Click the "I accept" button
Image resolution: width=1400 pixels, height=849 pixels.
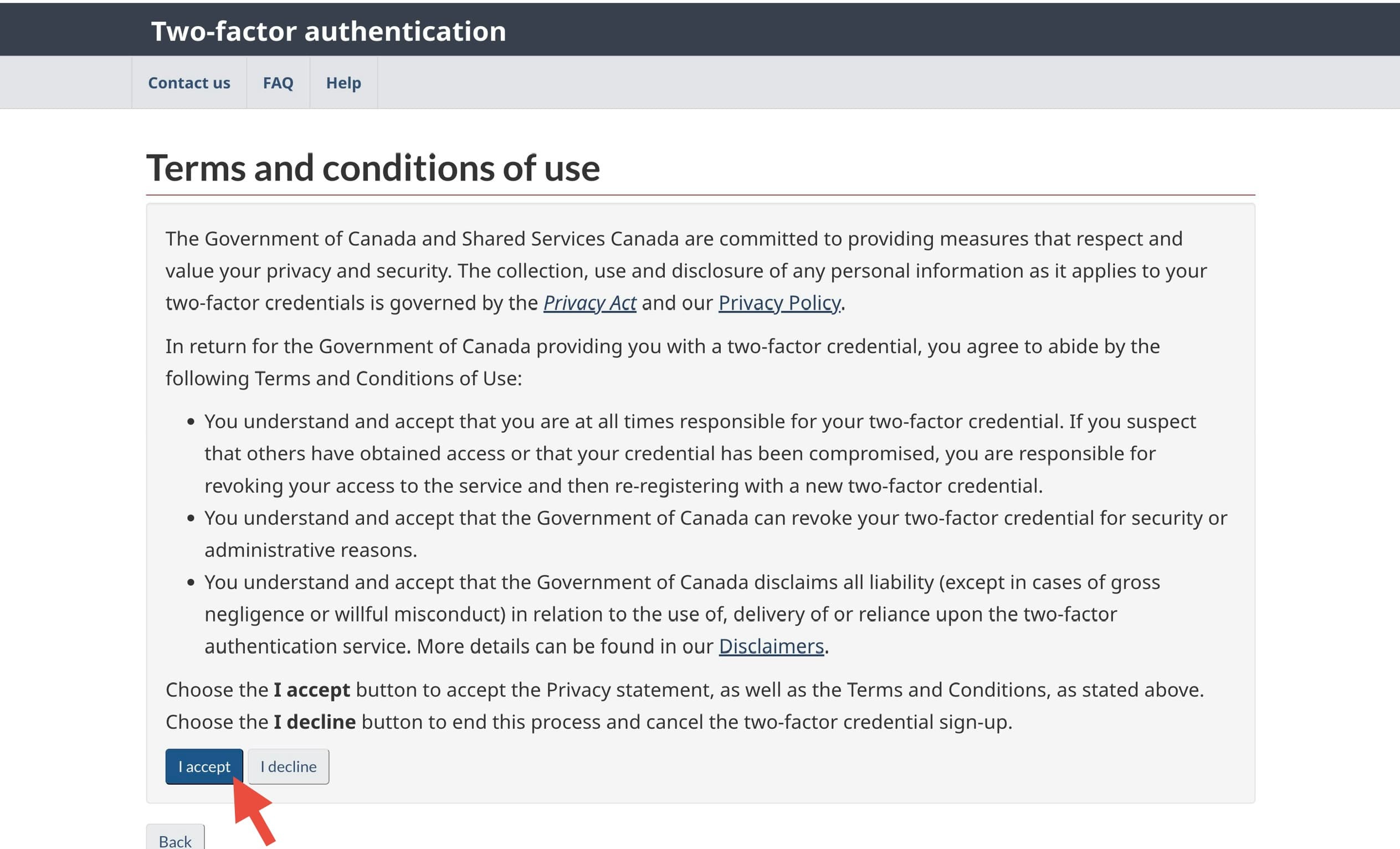(x=204, y=766)
